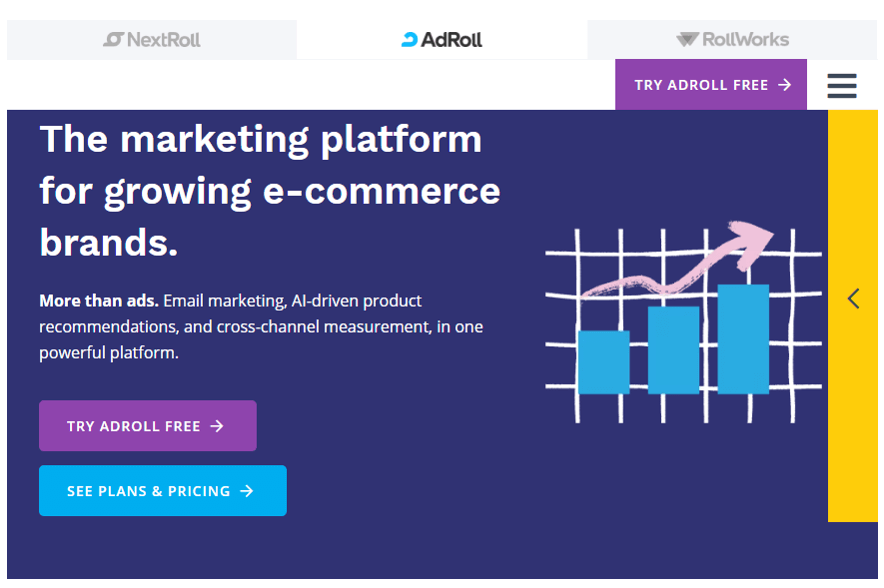Open the hamburger navigation menu
The width and height of the screenshot is (884, 588).
842,86
